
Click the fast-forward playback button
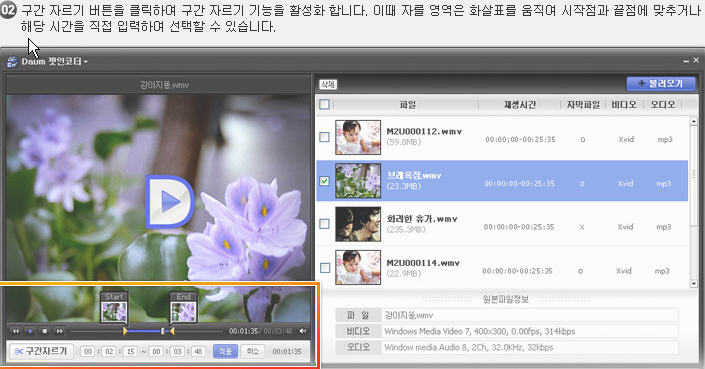[59, 331]
